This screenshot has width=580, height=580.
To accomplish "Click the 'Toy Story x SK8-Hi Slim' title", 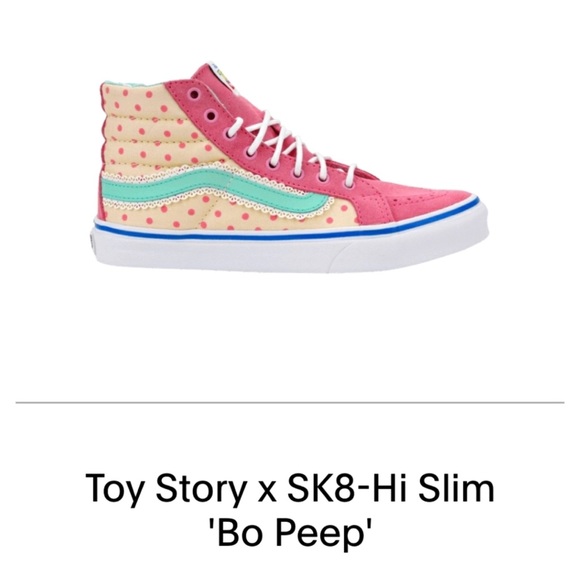I will tap(290, 488).
